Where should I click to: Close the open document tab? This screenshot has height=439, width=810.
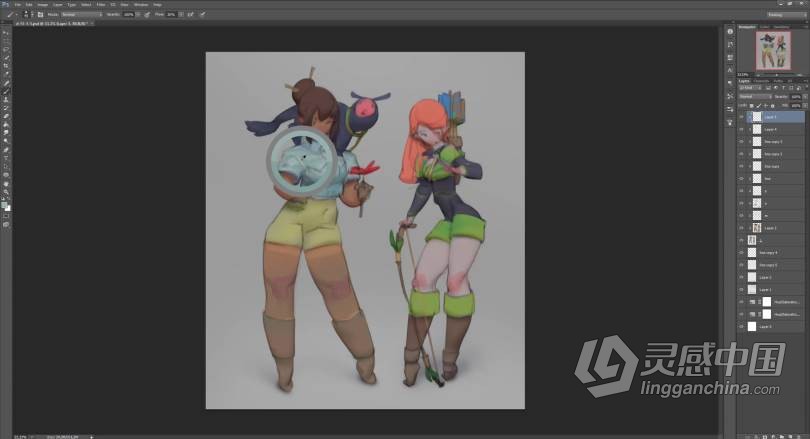92,23
